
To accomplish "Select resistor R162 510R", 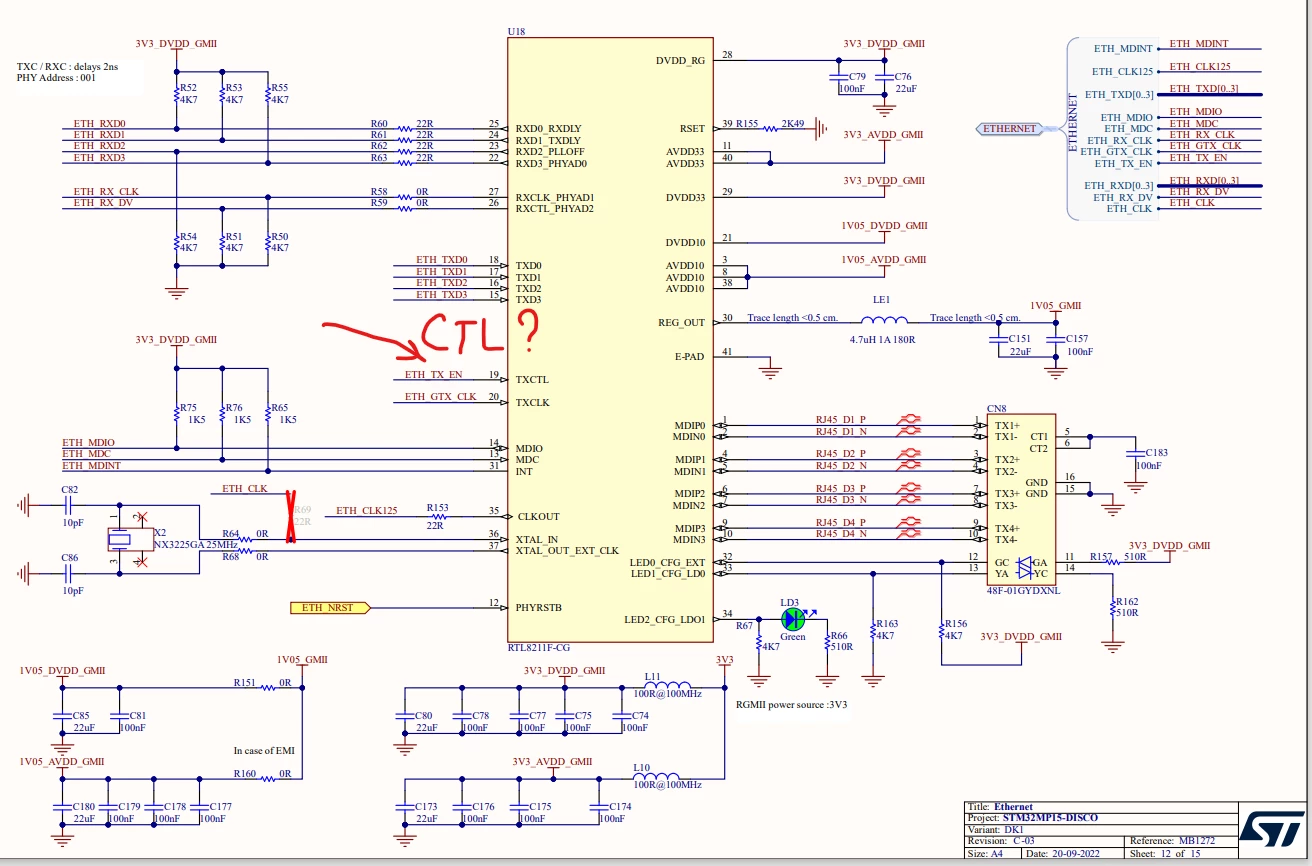I will [x=1112, y=608].
